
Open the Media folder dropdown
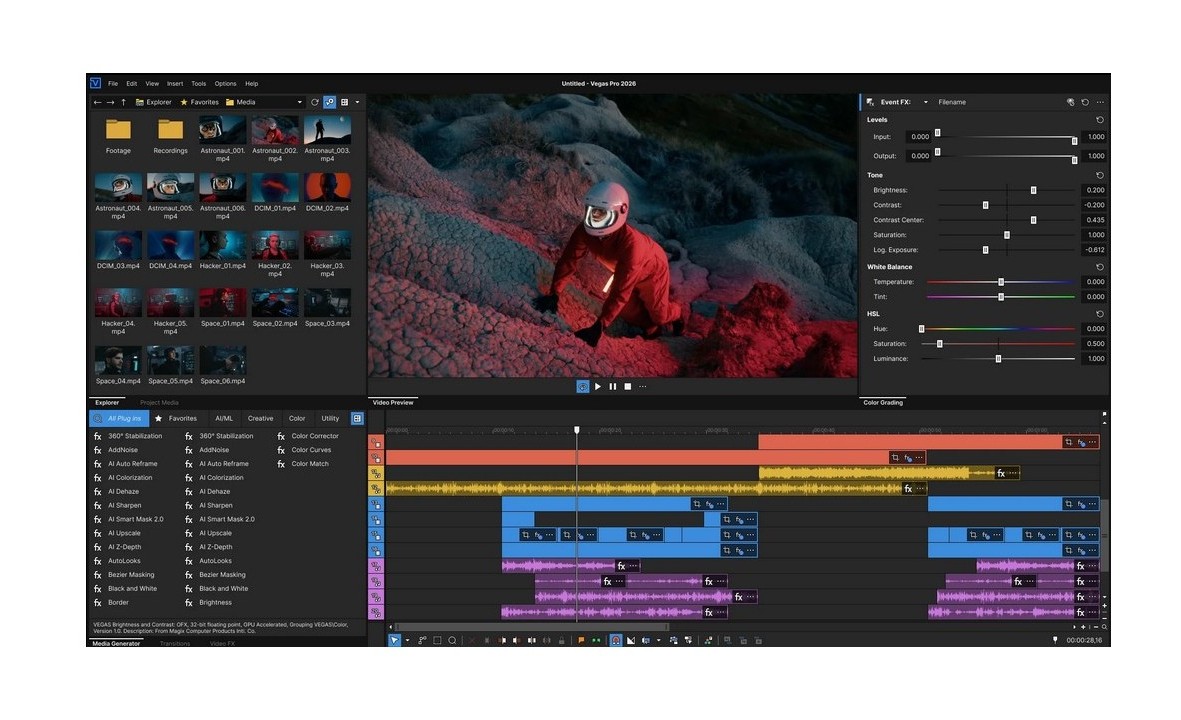300,101
